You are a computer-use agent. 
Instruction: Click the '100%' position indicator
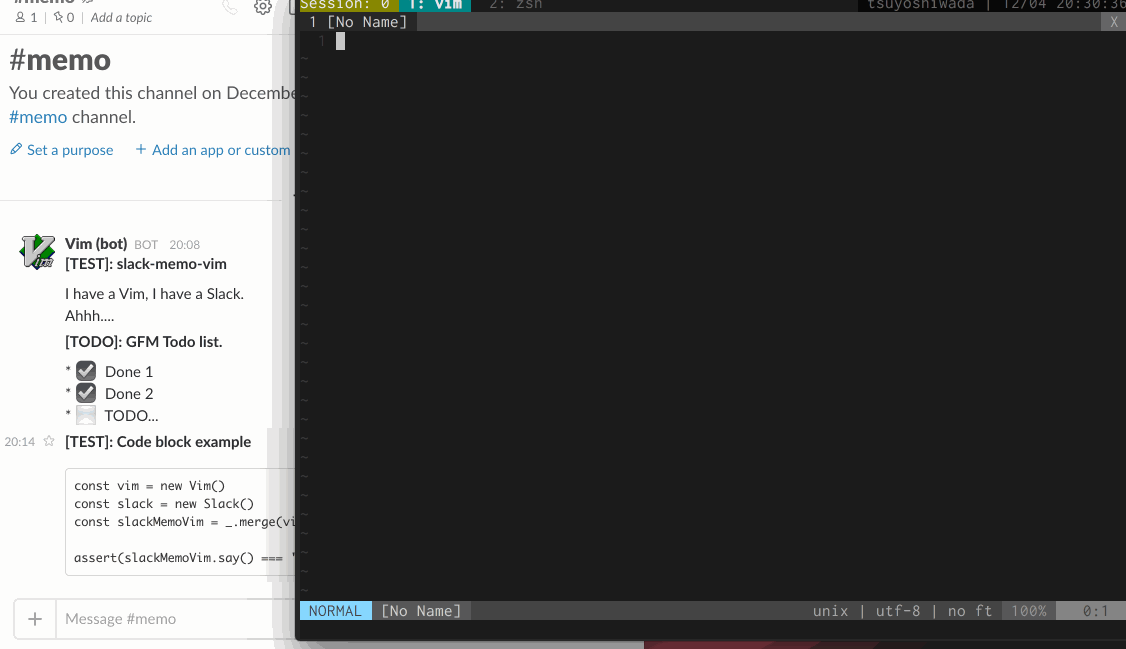pyautogui.click(x=1029, y=611)
